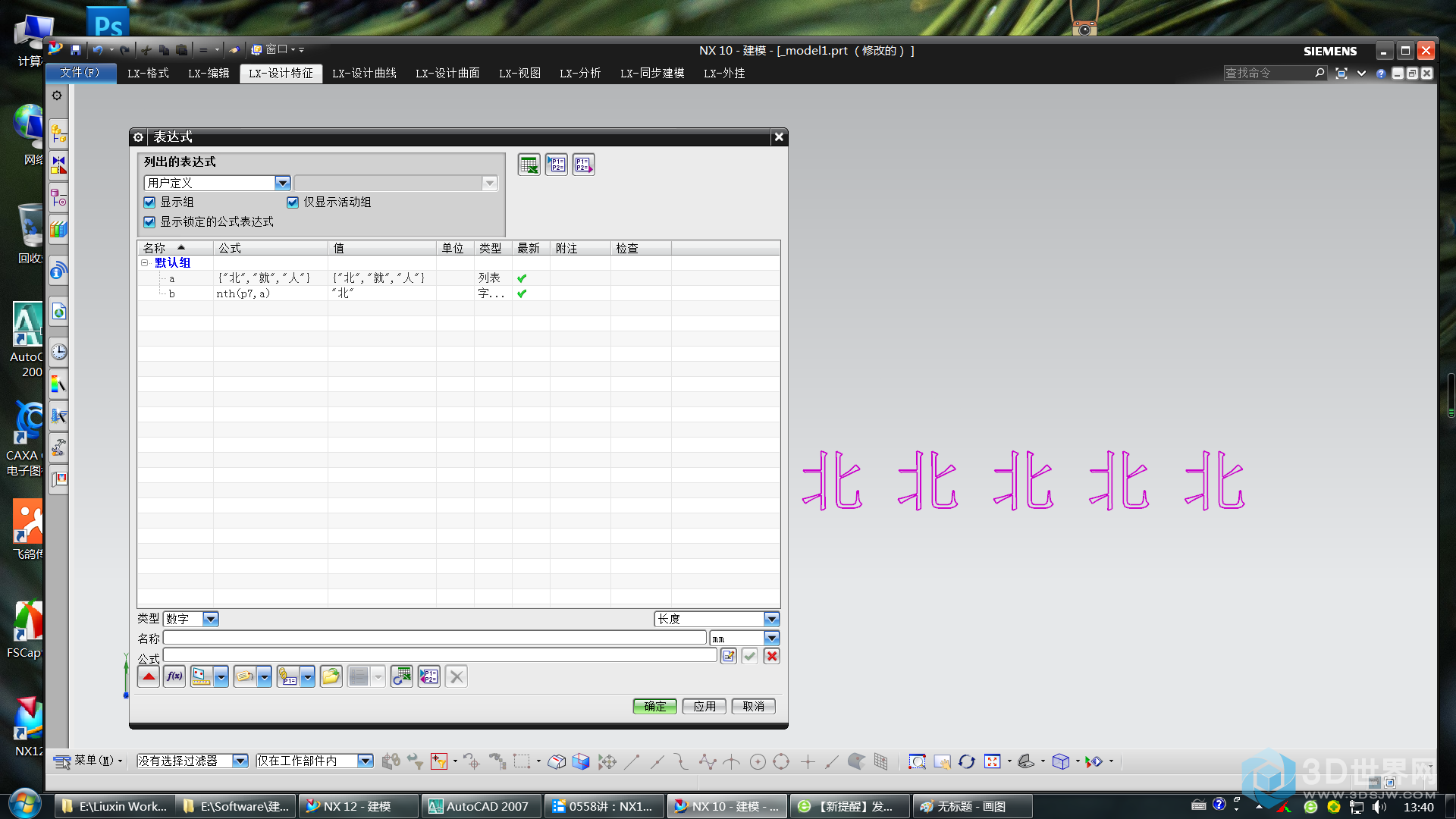1456x819 pixels.
Task: Click the 名称 input field
Action: click(x=435, y=639)
